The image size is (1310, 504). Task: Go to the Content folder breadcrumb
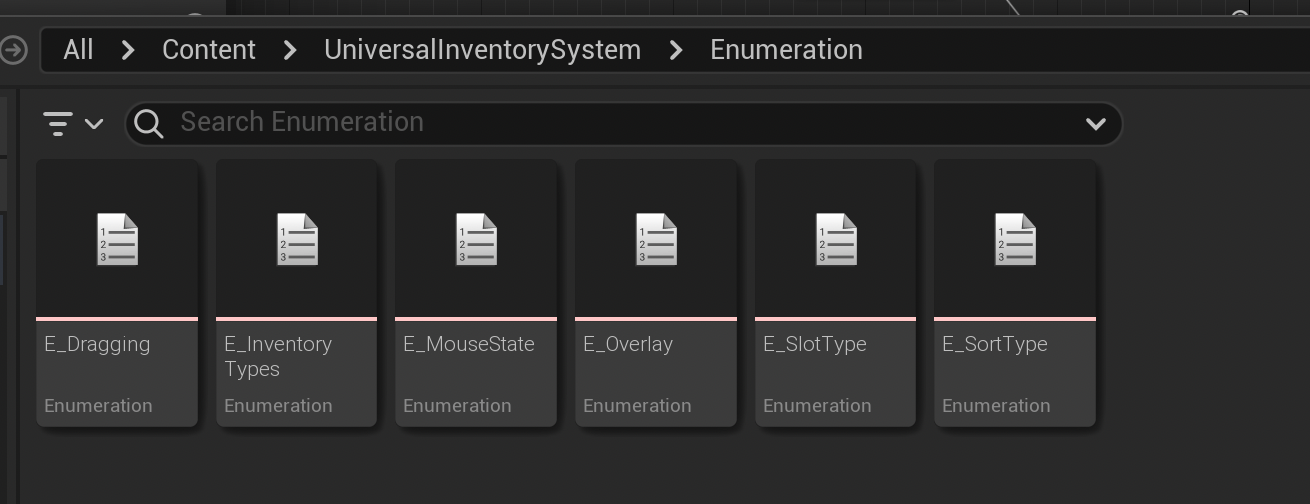pyautogui.click(x=209, y=50)
